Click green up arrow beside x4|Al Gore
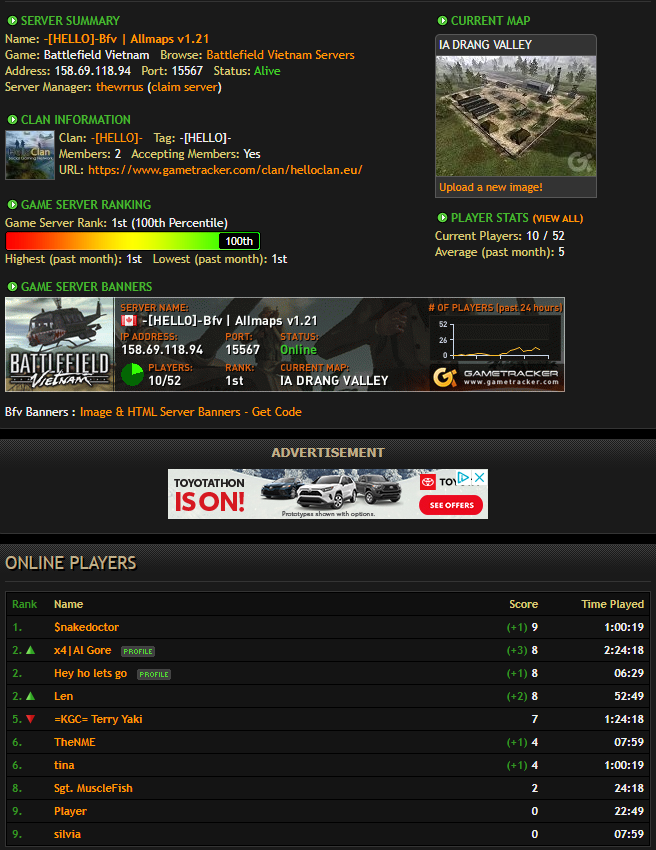The image size is (656, 850). [x=30, y=650]
